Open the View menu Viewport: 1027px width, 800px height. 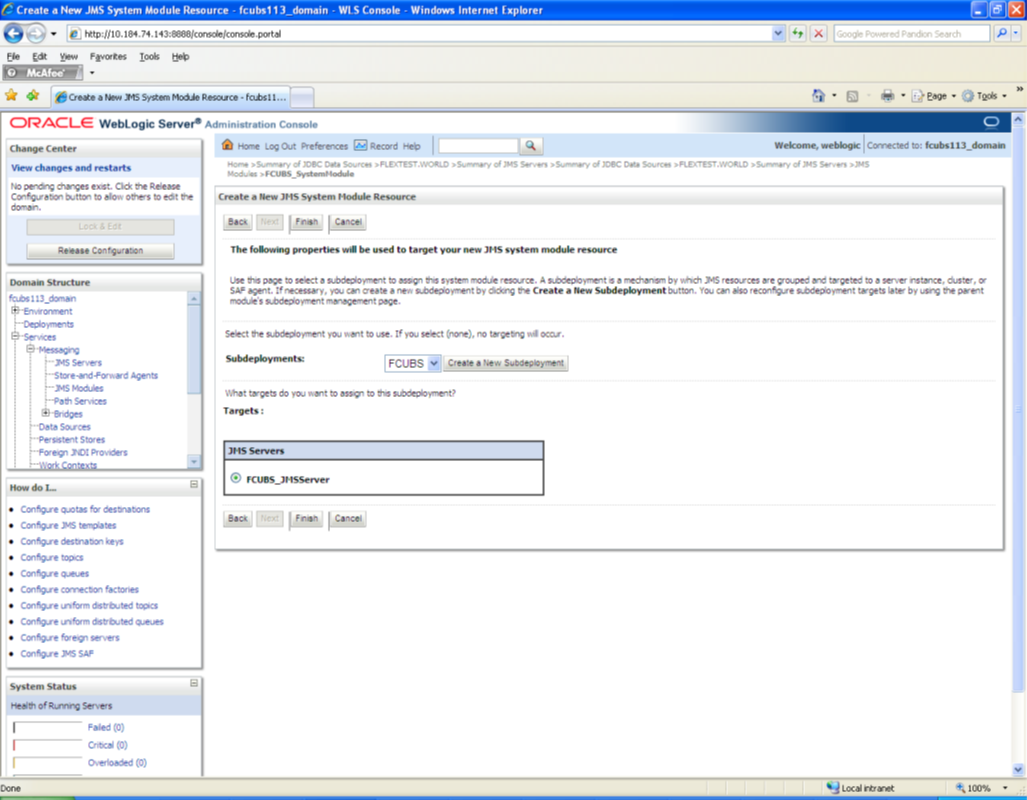point(68,56)
